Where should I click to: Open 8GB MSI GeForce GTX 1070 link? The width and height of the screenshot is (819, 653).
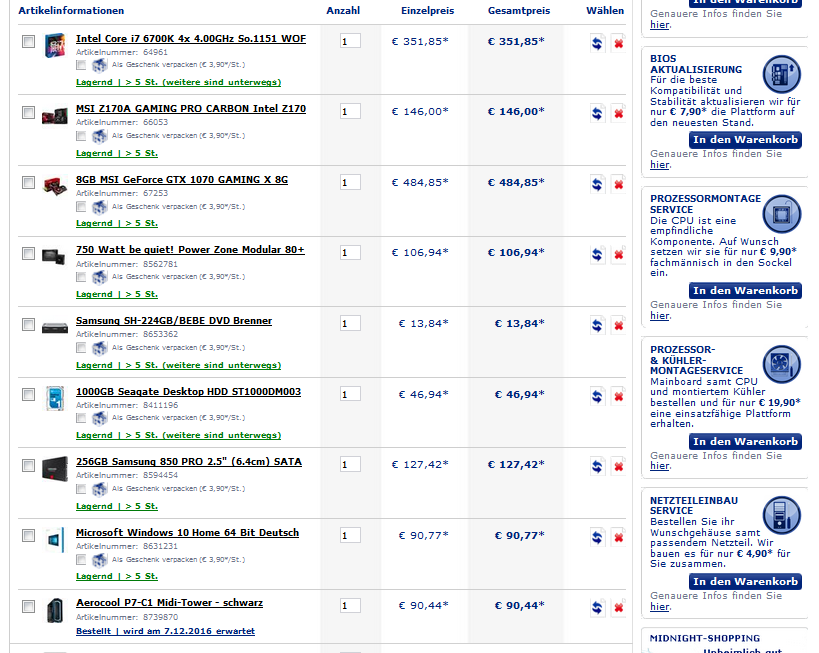coord(182,180)
